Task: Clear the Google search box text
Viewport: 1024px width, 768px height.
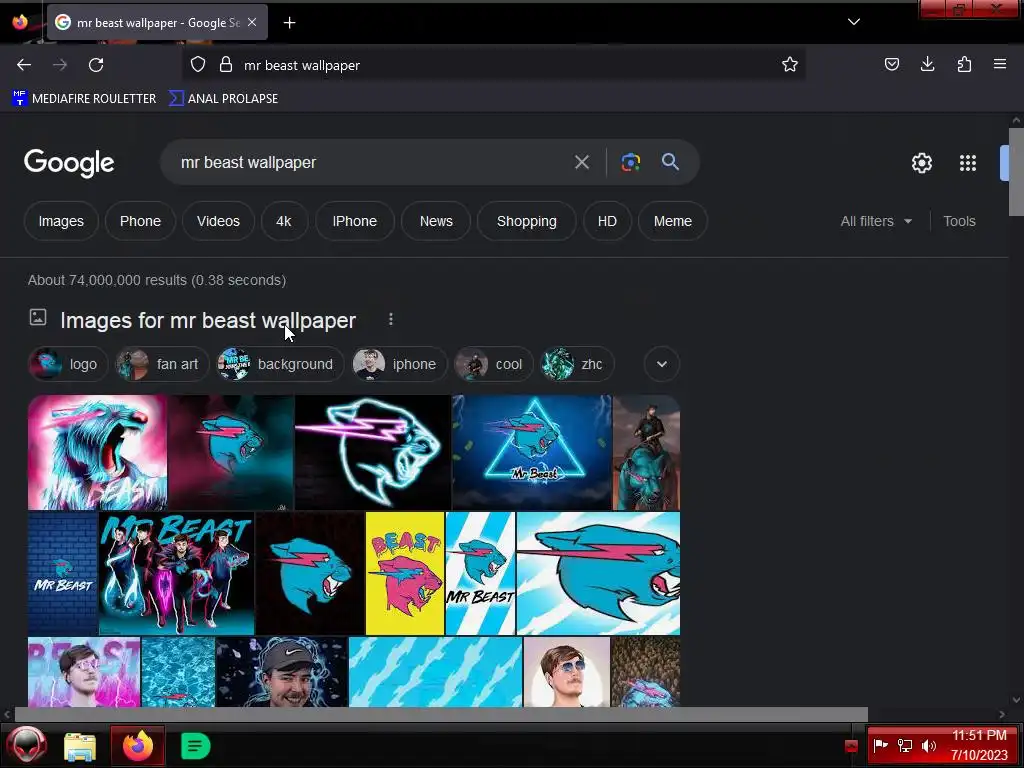Action: [x=582, y=162]
